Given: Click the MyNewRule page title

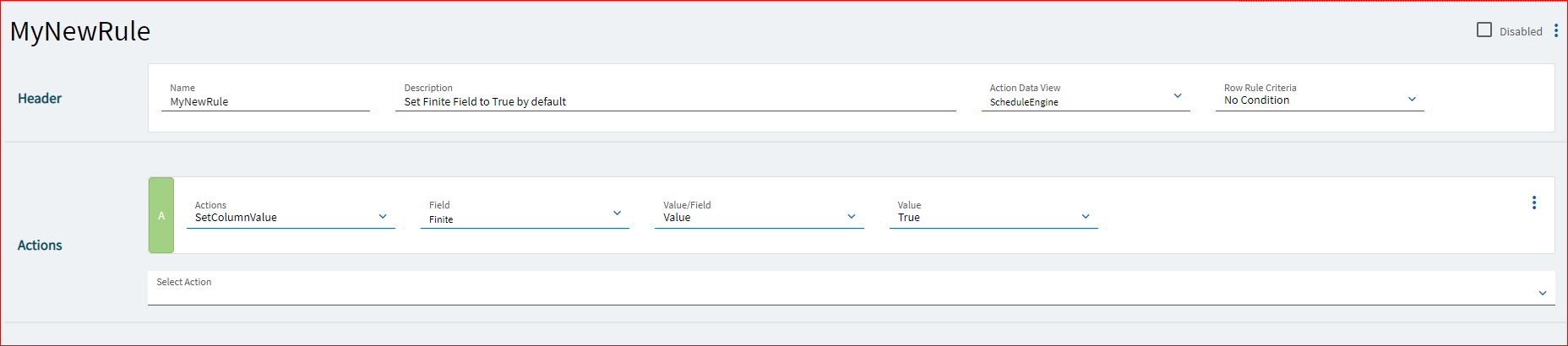Looking at the screenshot, I should pyautogui.click(x=80, y=31).
